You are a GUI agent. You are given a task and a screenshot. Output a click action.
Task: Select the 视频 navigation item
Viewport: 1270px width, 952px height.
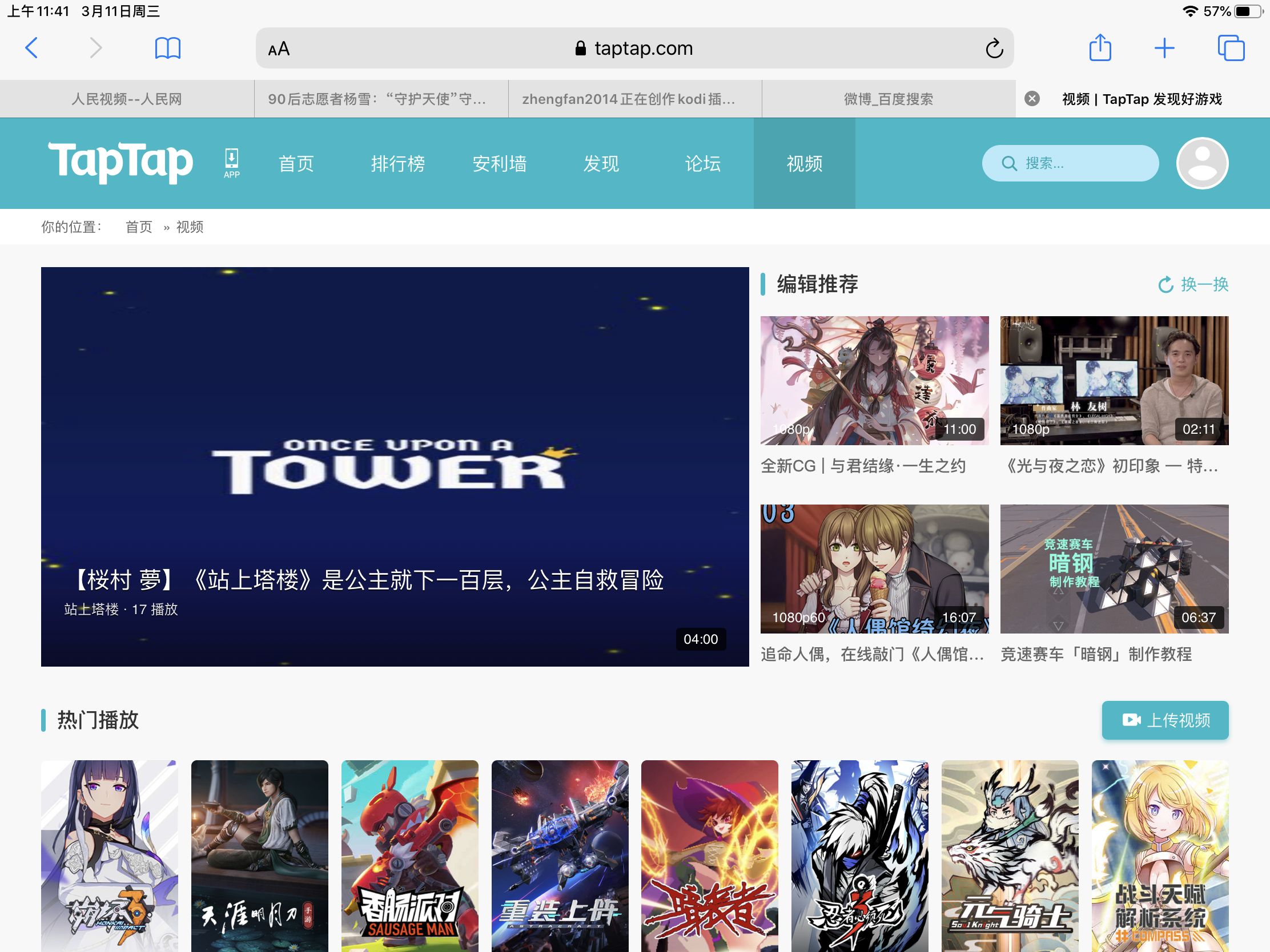point(805,164)
